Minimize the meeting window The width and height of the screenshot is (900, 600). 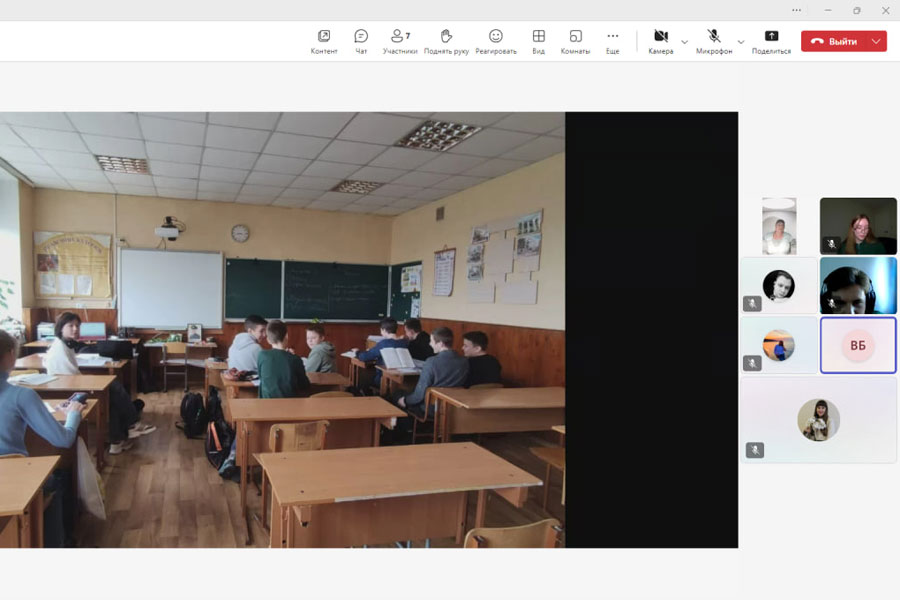coord(828,10)
